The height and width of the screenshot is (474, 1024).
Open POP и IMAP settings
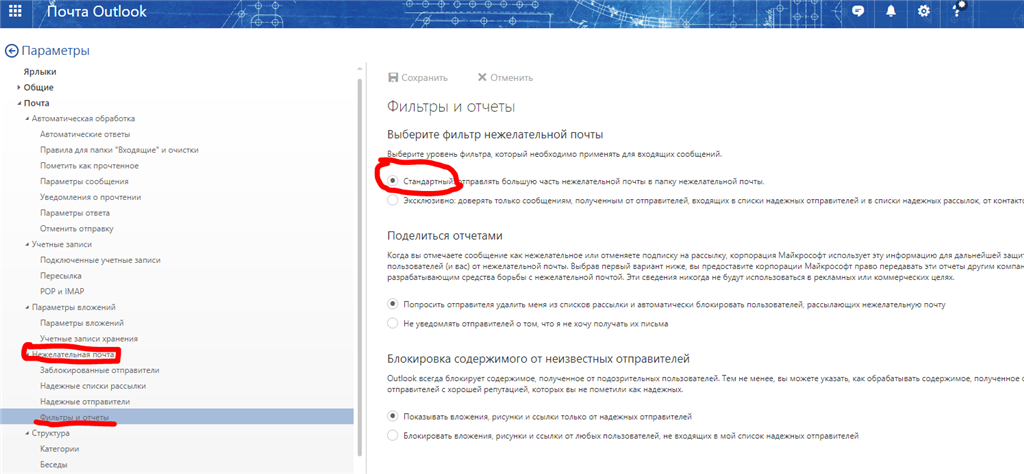[62, 291]
